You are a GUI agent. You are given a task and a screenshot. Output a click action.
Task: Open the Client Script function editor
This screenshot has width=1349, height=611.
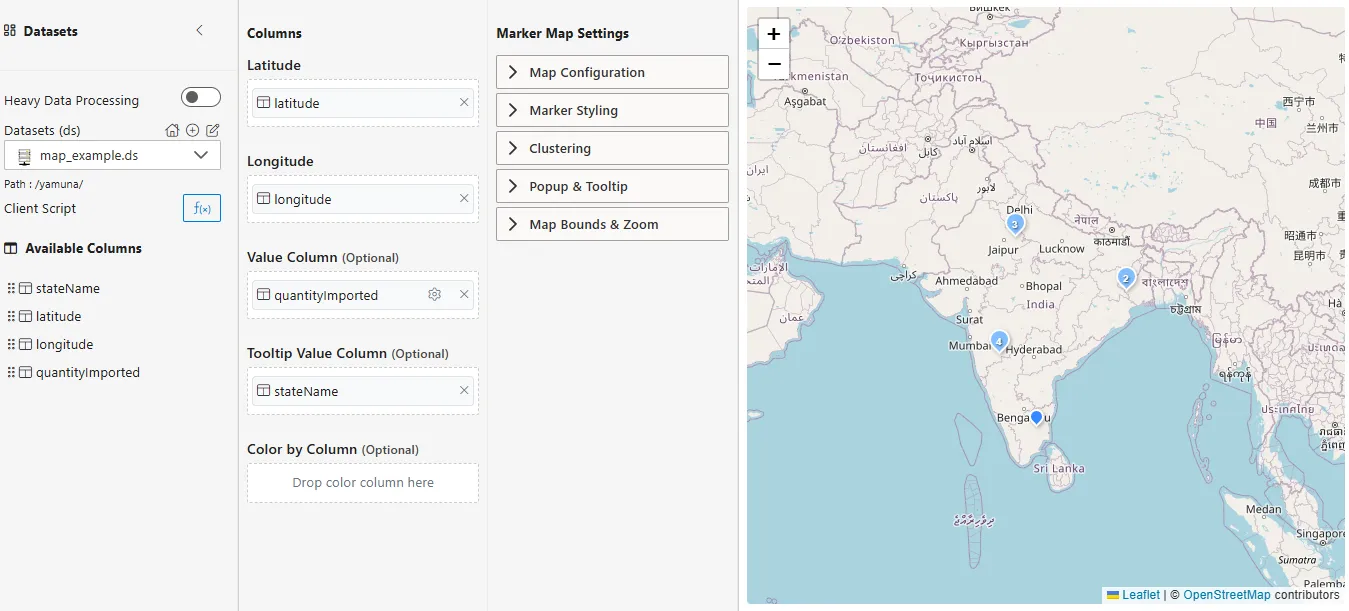tap(201, 208)
